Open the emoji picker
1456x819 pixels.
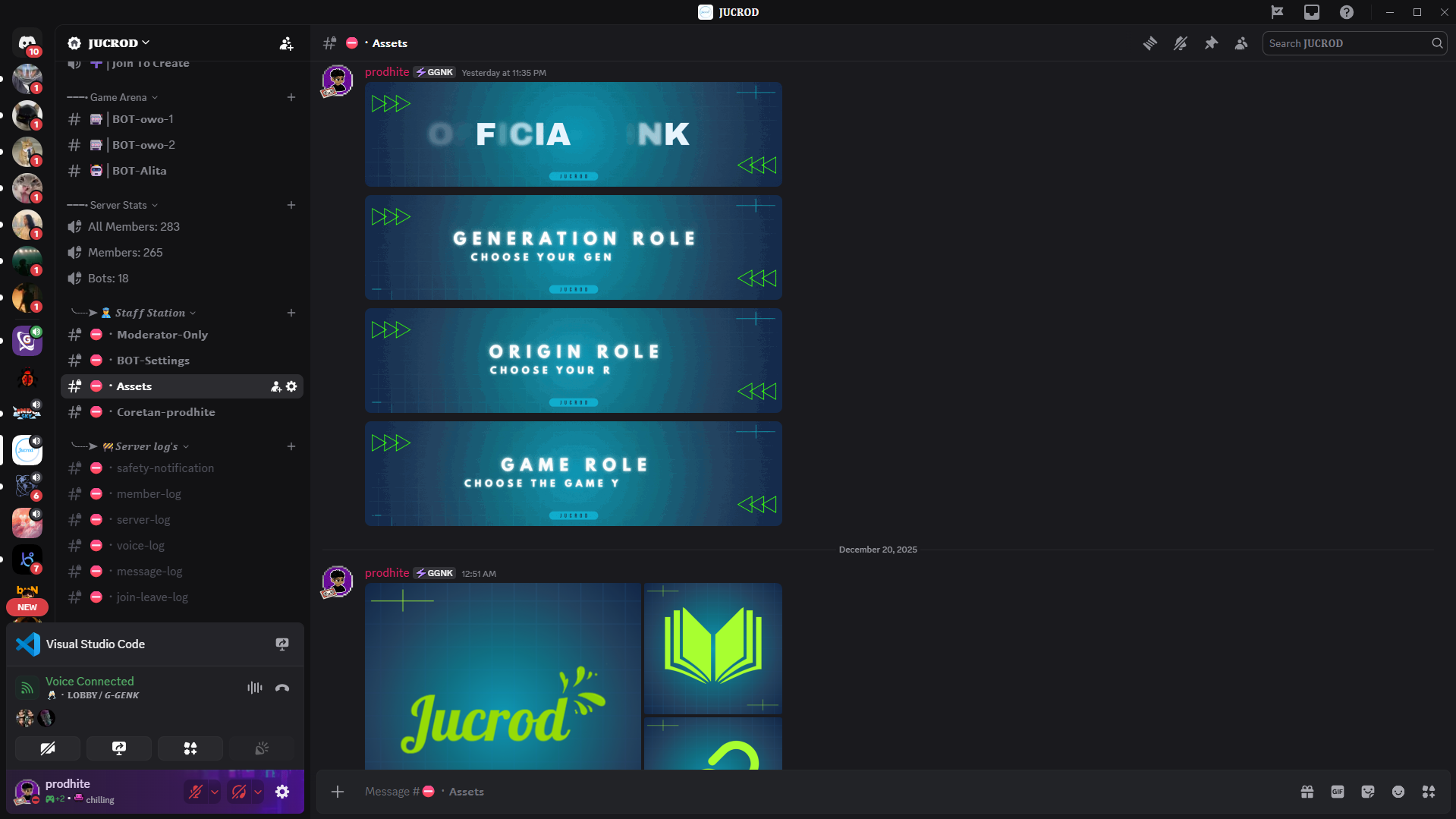(x=1398, y=792)
